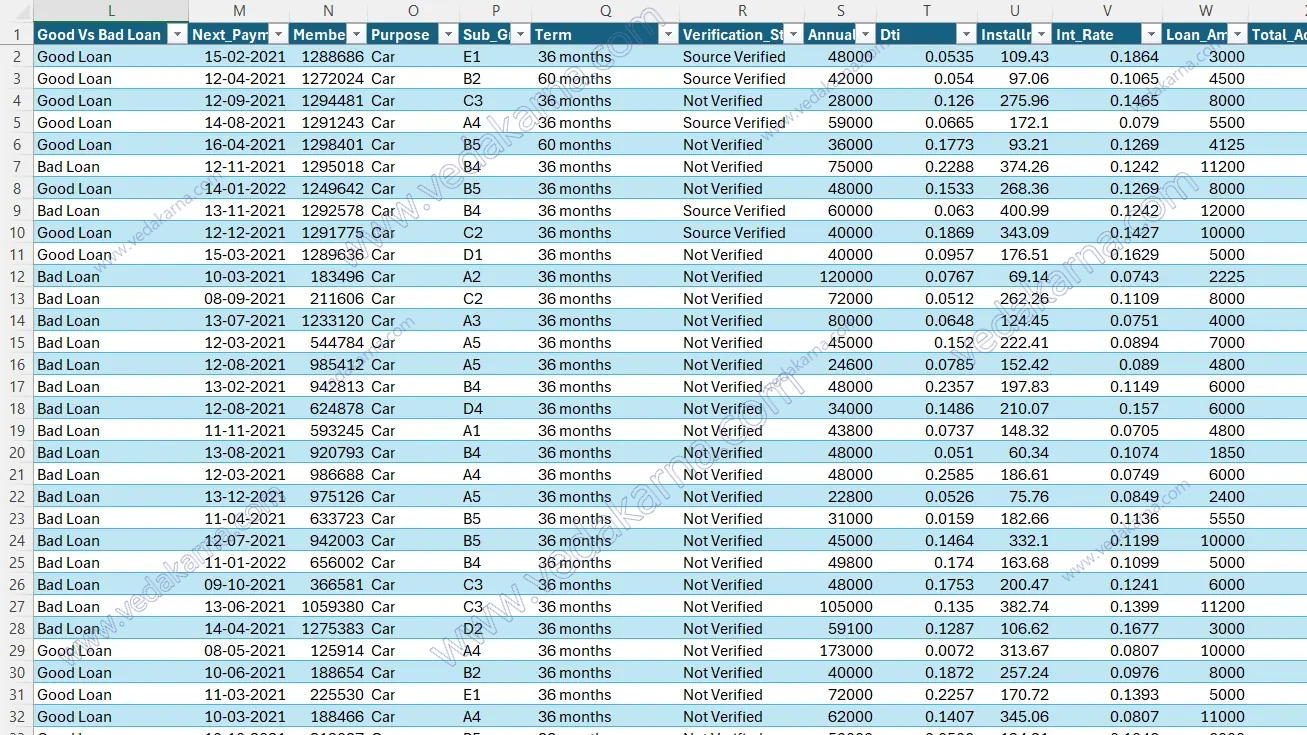
Task: Select the 'Bad Loan' cell in row 7
Action: pyautogui.click(x=111, y=166)
